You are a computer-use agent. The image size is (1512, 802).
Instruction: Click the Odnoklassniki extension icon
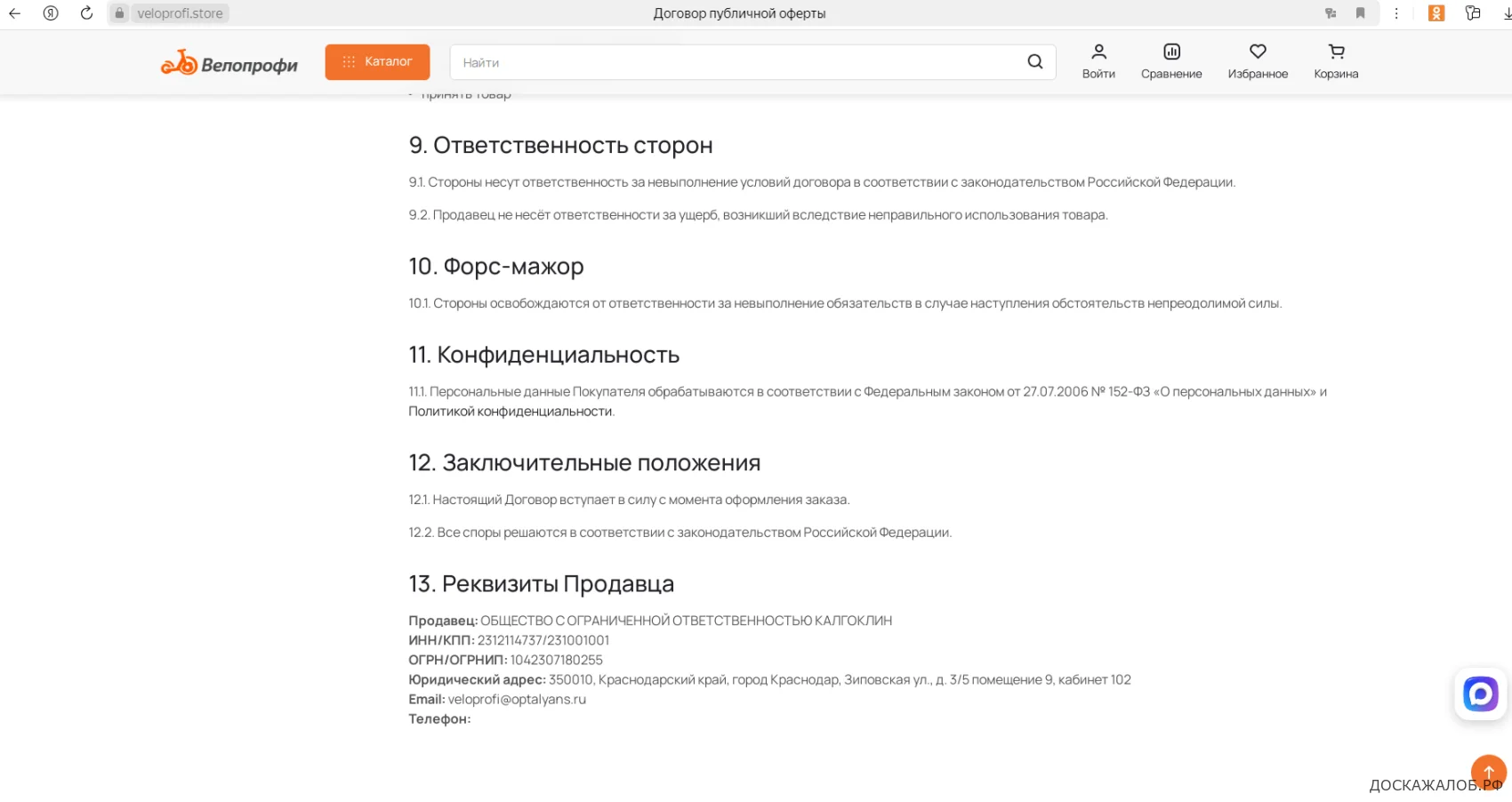pos(1436,13)
